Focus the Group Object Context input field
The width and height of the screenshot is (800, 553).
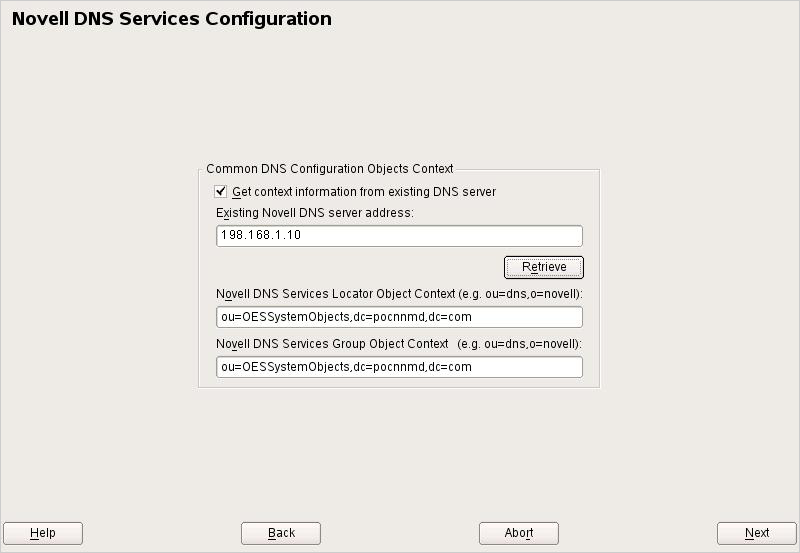(399, 367)
